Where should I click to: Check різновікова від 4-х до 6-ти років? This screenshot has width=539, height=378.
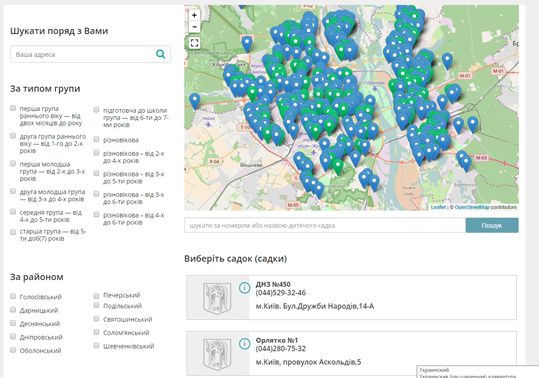(96, 214)
